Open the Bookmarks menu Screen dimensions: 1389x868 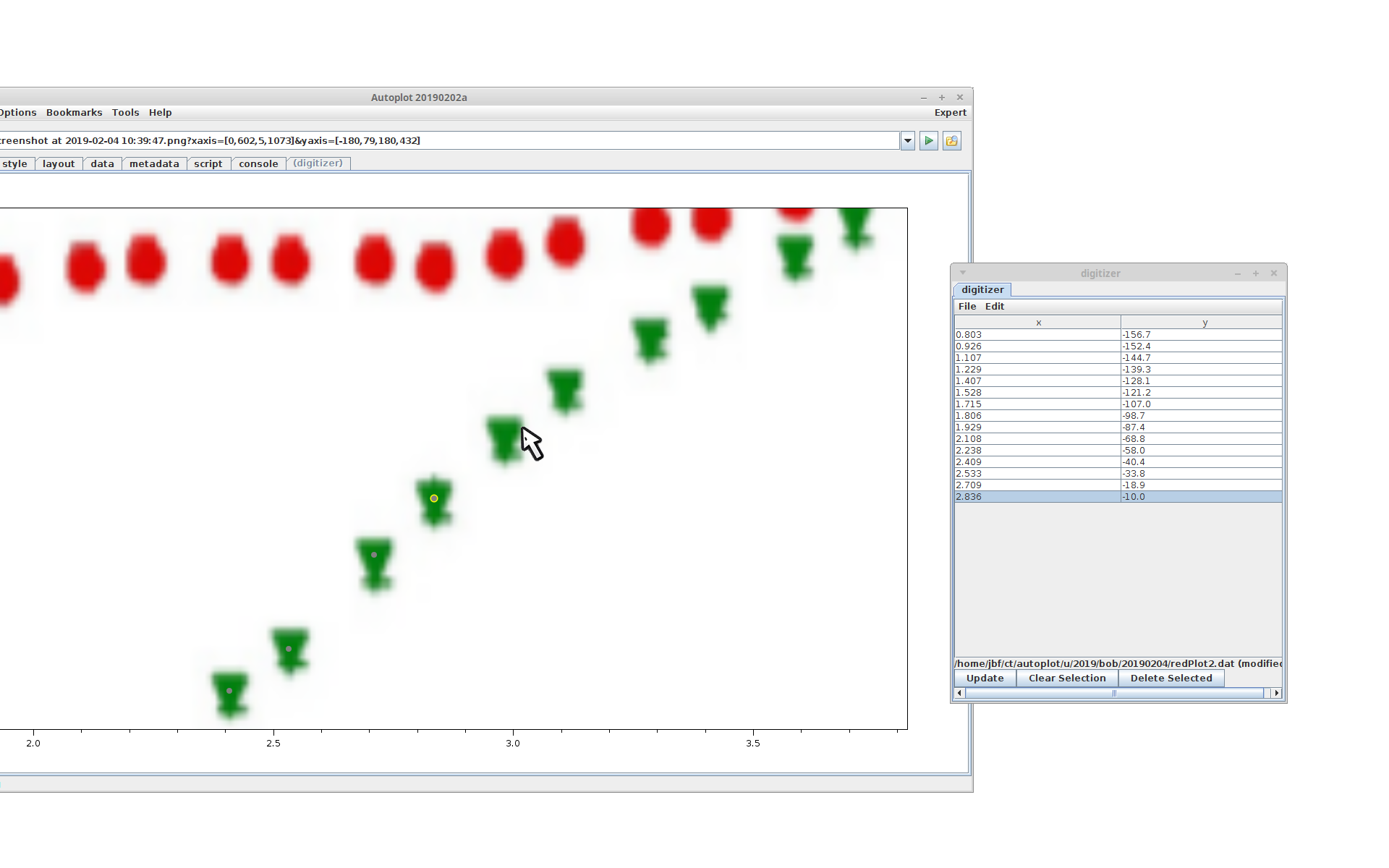pyautogui.click(x=74, y=113)
